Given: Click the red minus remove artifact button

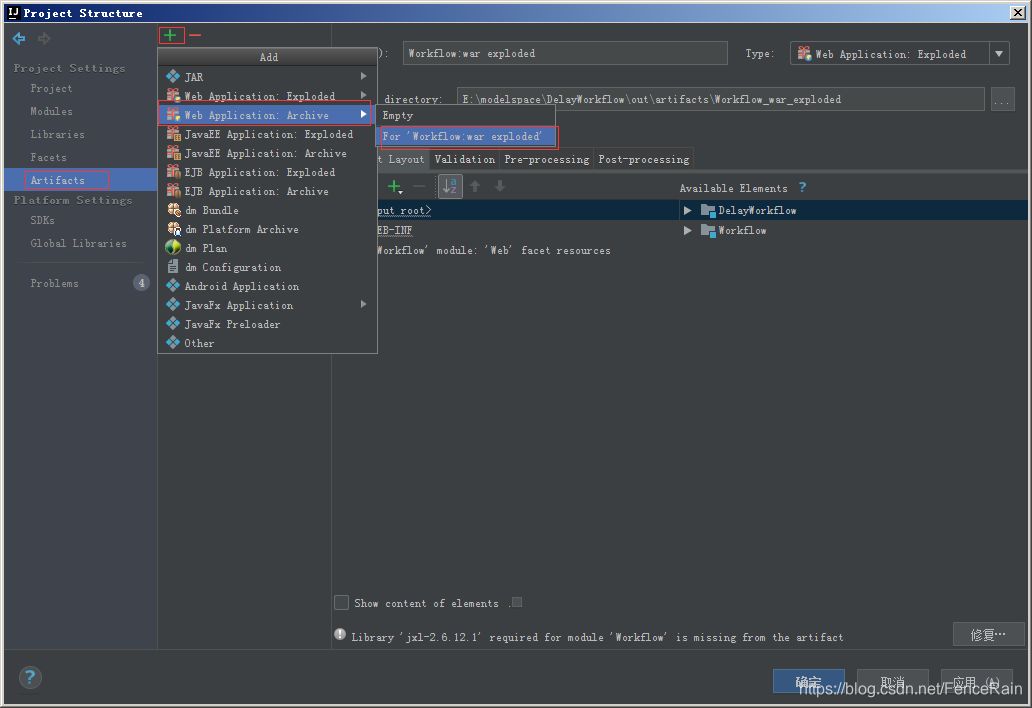Looking at the screenshot, I should (195, 35).
